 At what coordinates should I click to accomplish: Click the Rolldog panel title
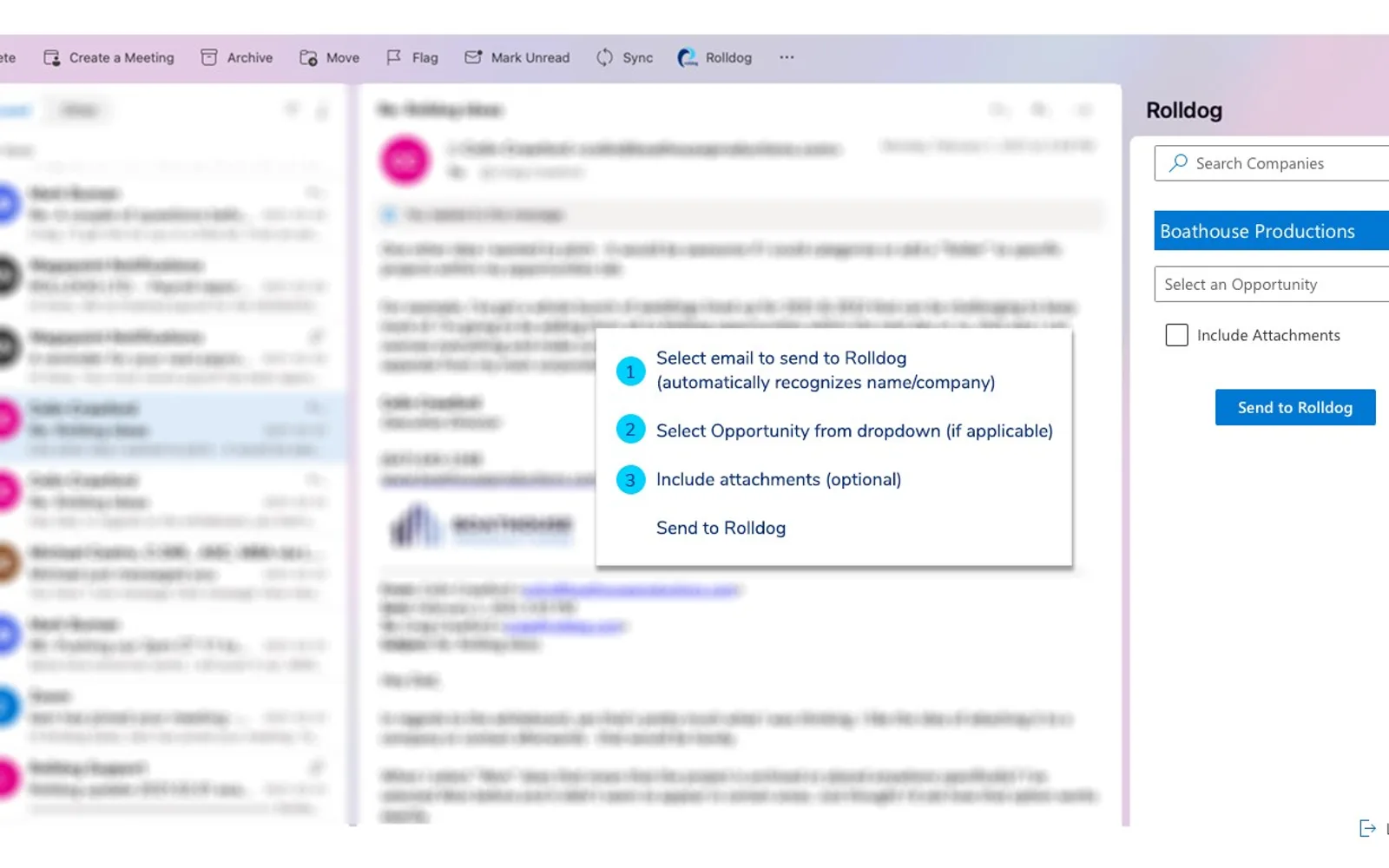pyautogui.click(x=1184, y=111)
